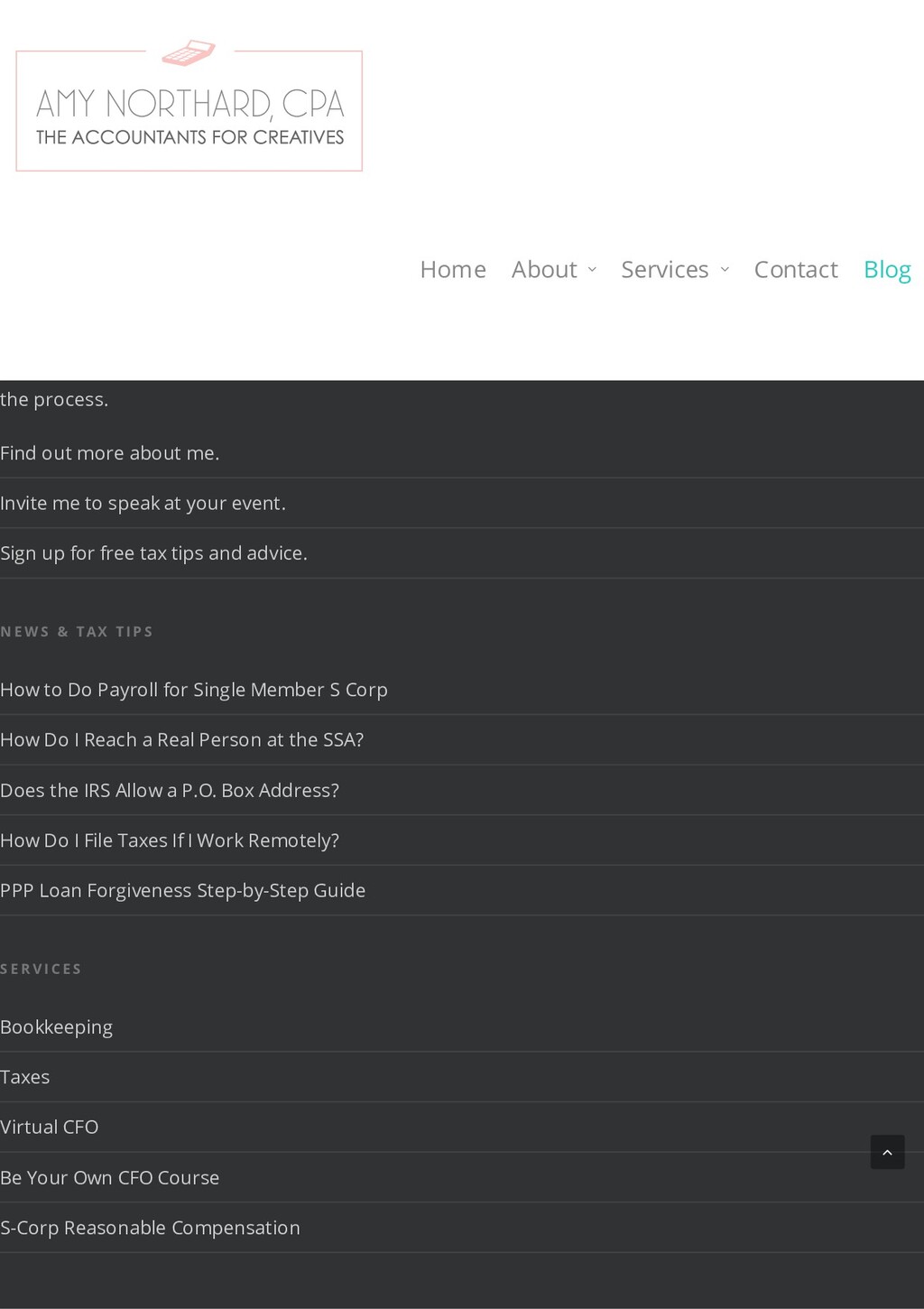Click the pink calculator icon in logo
The height and width of the screenshot is (1309, 924).
[x=189, y=53]
